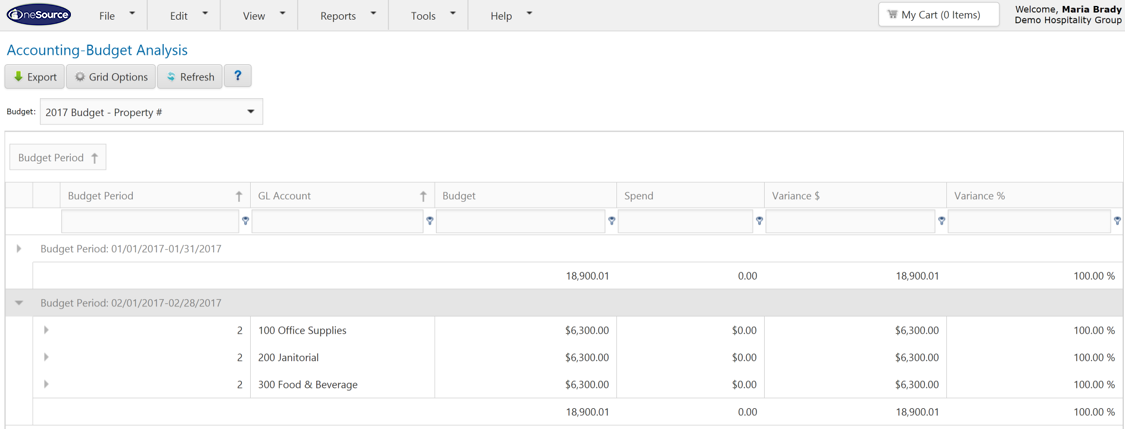Expand the 300 Food & Beverage row
This screenshot has height=429, width=1125.
pyautogui.click(x=46, y=384)
